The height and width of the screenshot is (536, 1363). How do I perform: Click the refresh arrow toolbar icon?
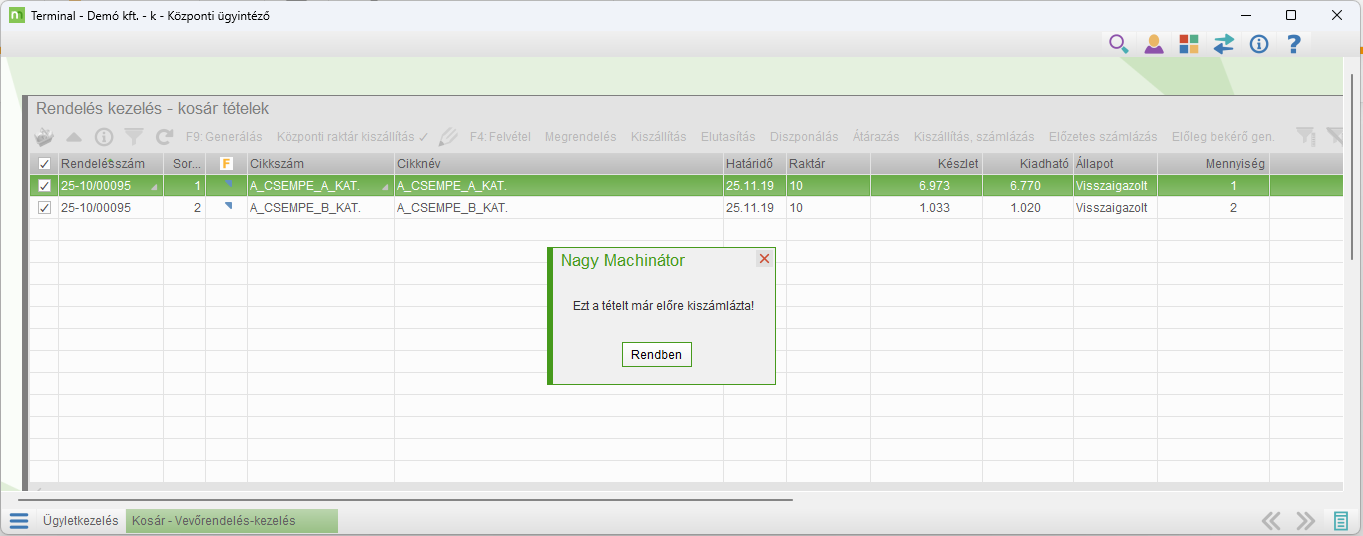click(x=164, y=136)
